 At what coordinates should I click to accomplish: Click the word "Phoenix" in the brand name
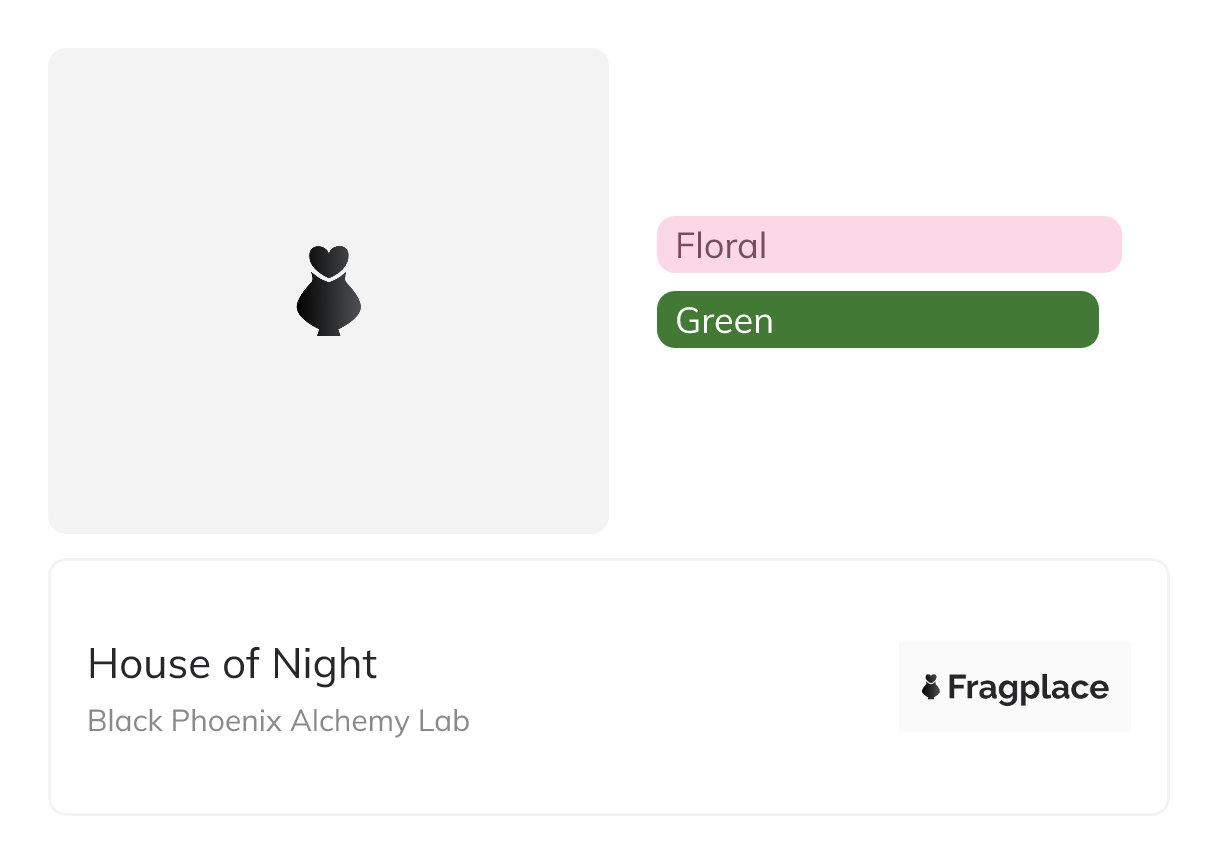pos(228,721)
